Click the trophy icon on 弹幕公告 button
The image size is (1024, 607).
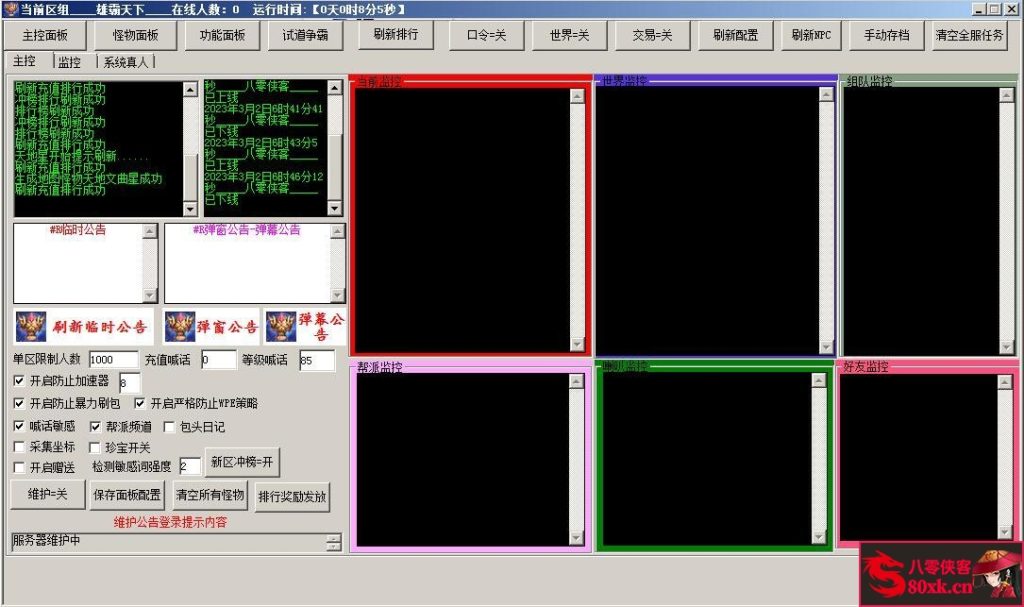pos(280,325)
